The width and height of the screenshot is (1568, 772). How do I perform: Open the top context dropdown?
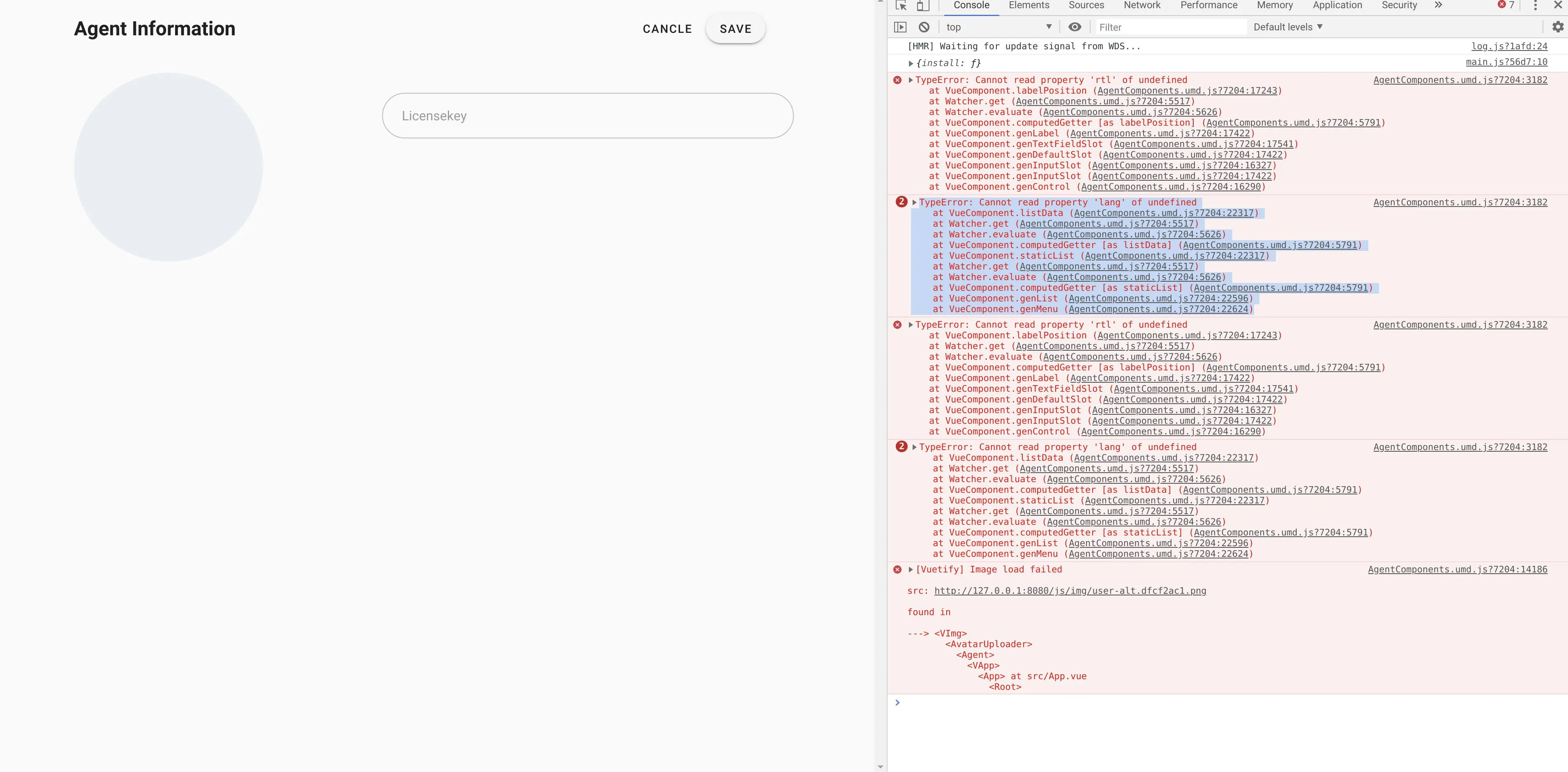coord(999,27)
